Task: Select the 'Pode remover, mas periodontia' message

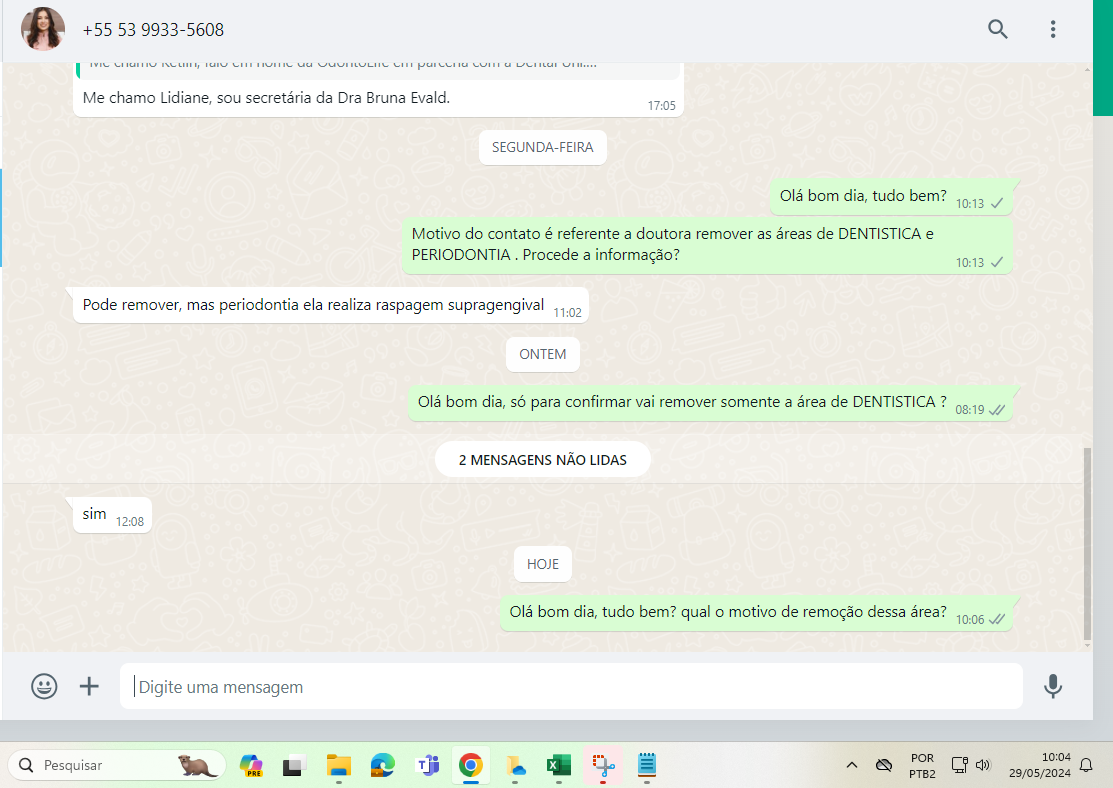Action: coord(331,305)
